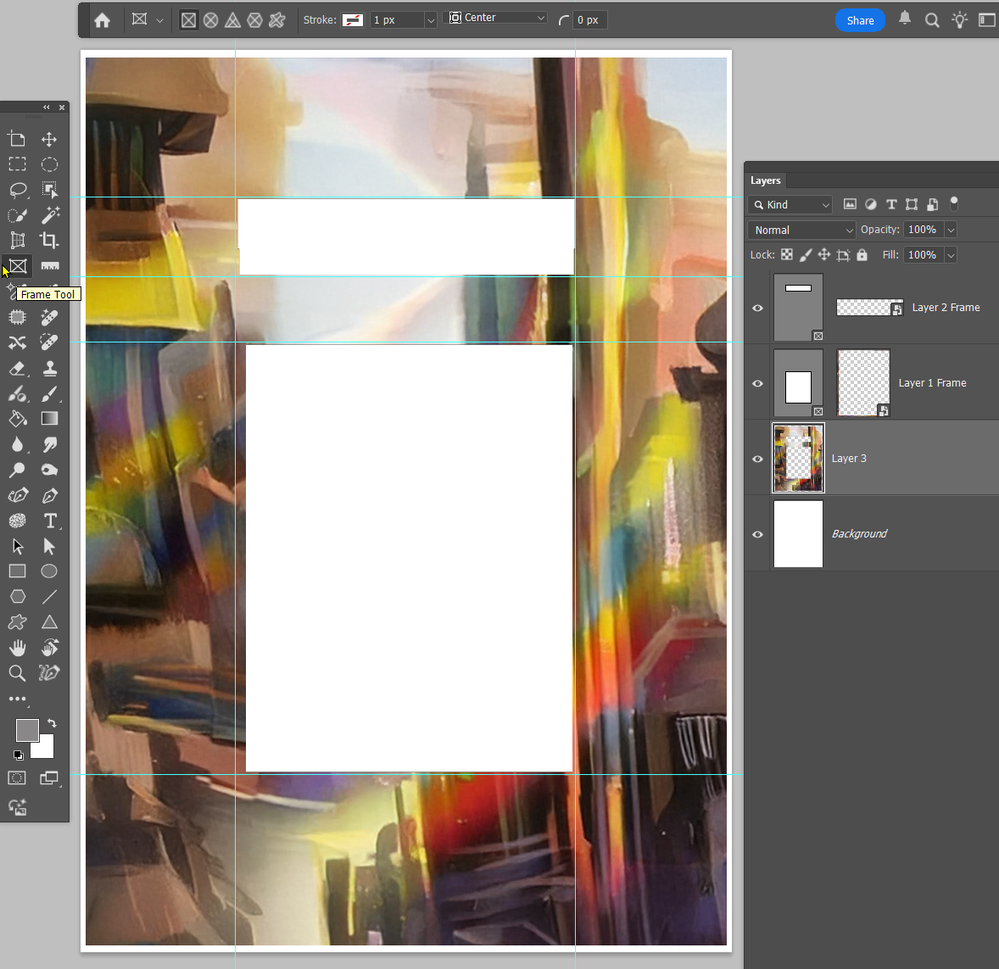Image resolution: width=999 pixels, height=969 pixels.
Task: Open the Normal blend mode dropdown
Action: (x=801, y=230)
